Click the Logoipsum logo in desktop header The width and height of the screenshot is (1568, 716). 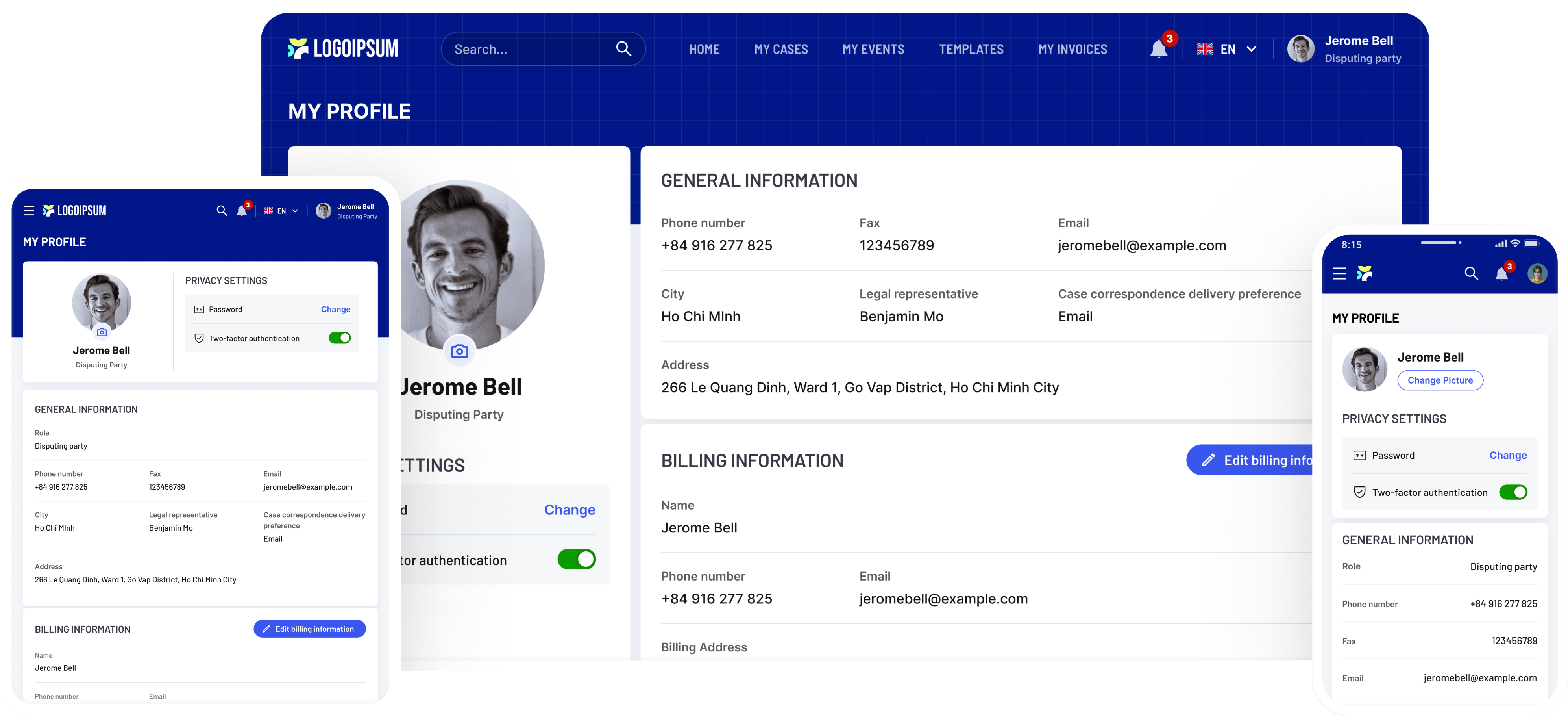pos(343,49)
